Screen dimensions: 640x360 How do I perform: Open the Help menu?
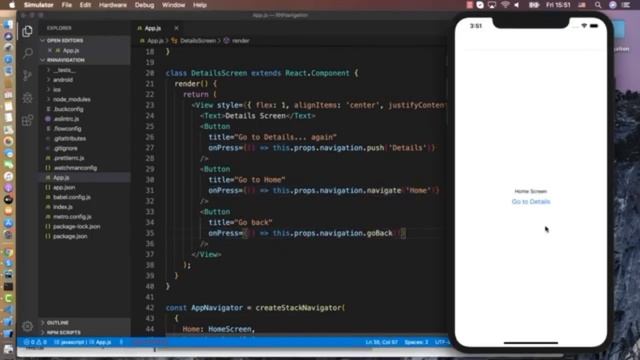200,5
